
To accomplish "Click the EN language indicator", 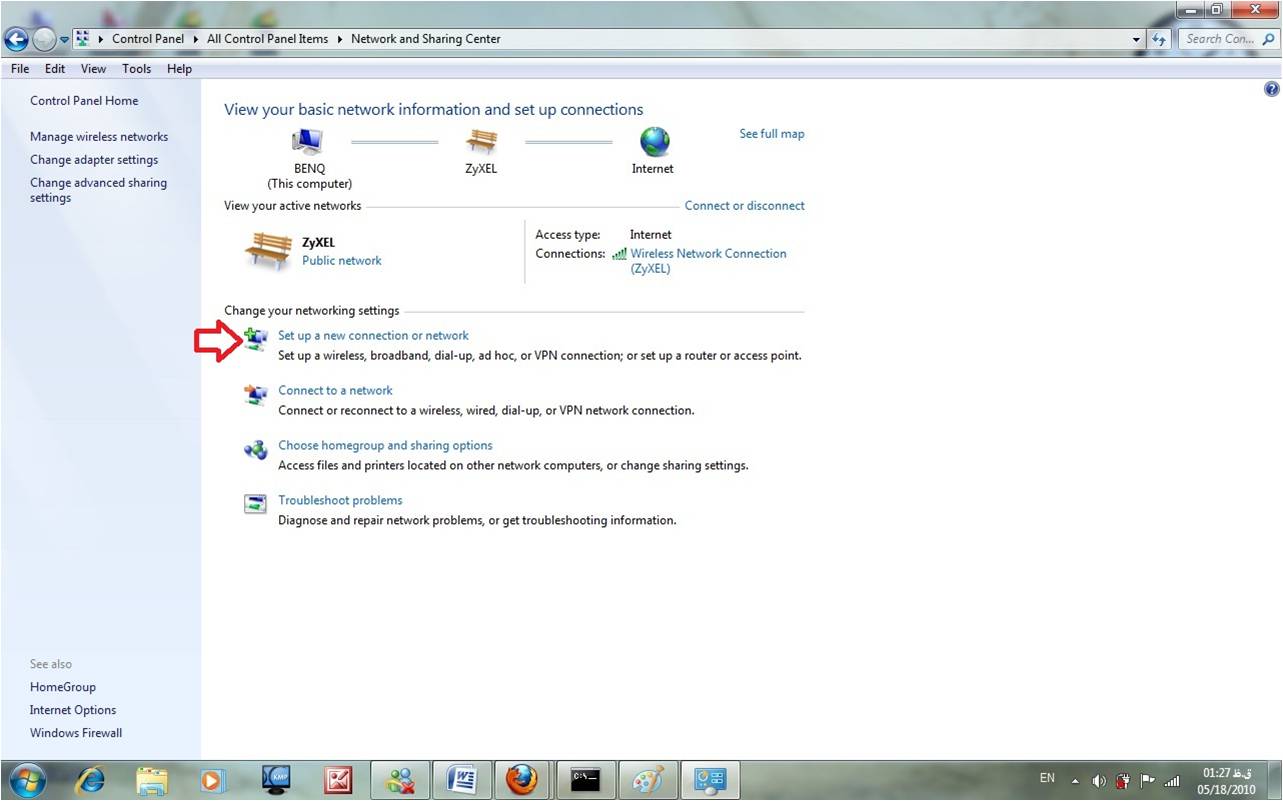I will click(1047, 778).
